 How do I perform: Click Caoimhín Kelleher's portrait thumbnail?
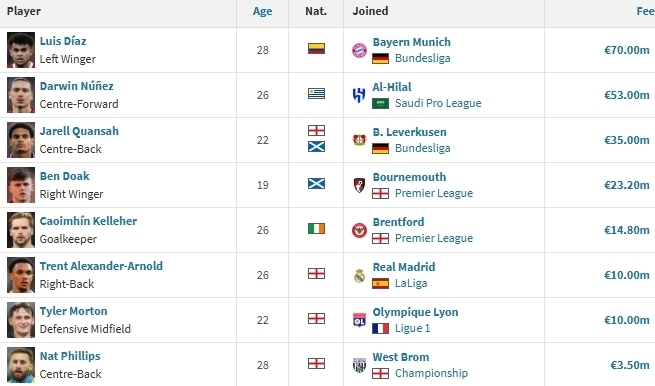click(x=21, y=230)
